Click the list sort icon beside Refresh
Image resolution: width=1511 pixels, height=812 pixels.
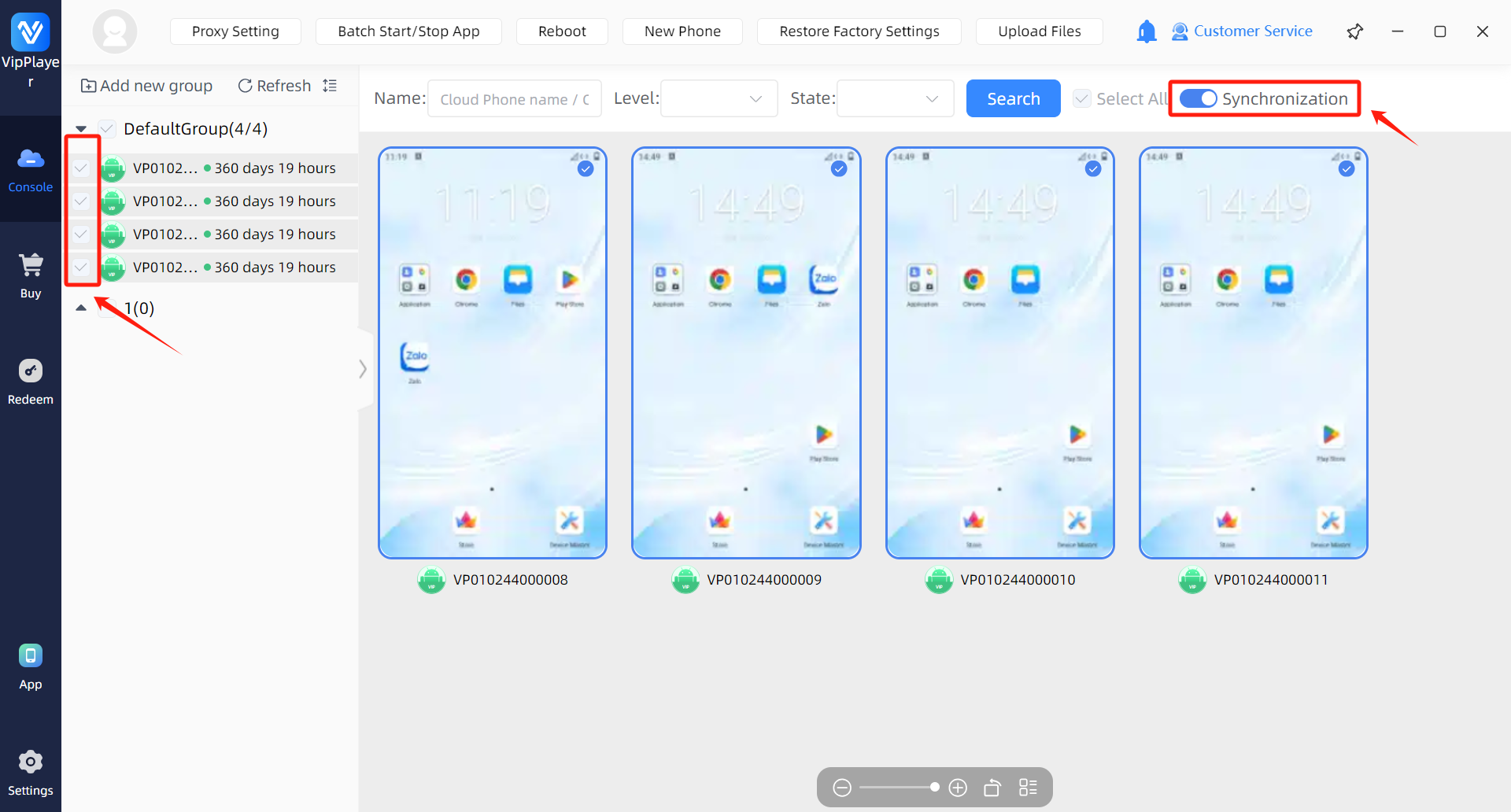(x=330, y=86)
